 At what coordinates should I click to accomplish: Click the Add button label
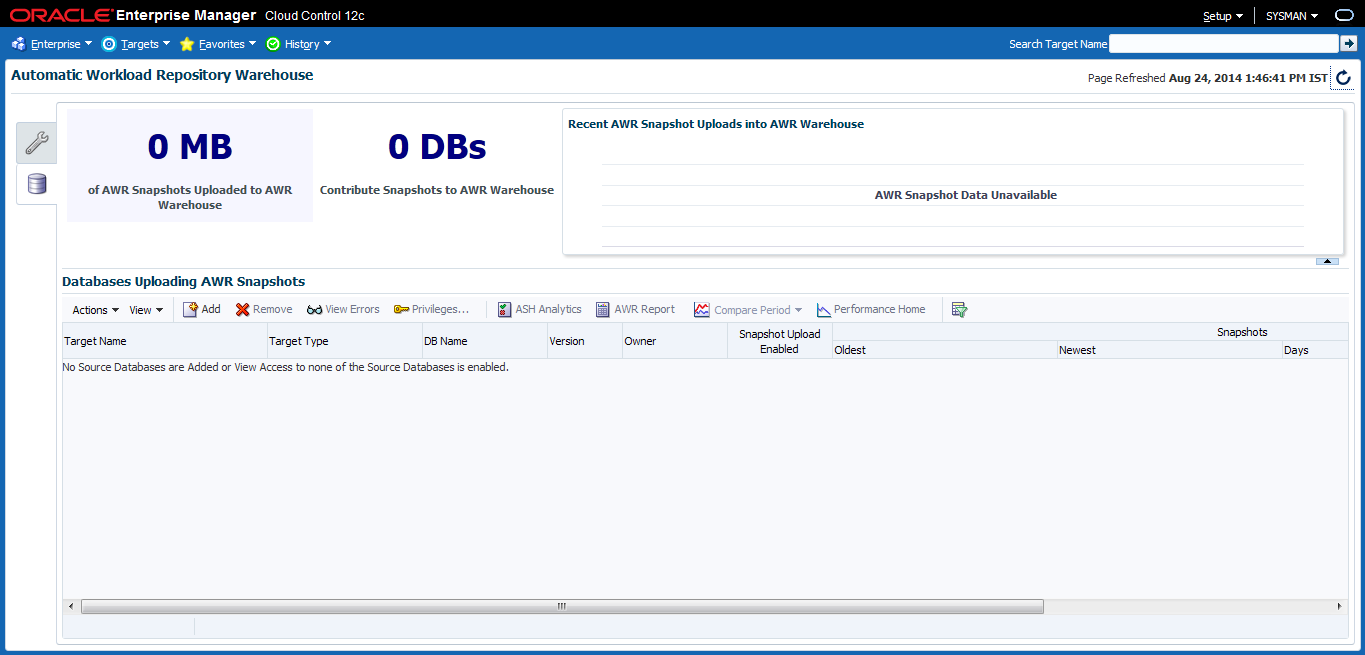(211, 309)
